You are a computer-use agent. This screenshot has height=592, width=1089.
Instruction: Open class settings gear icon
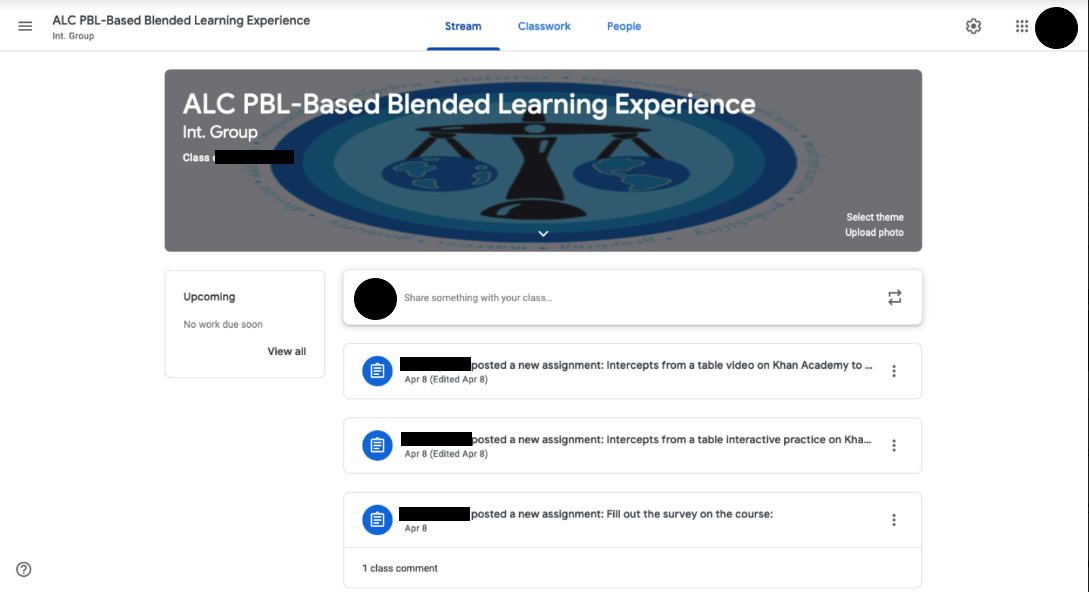(x=973, y=26)
